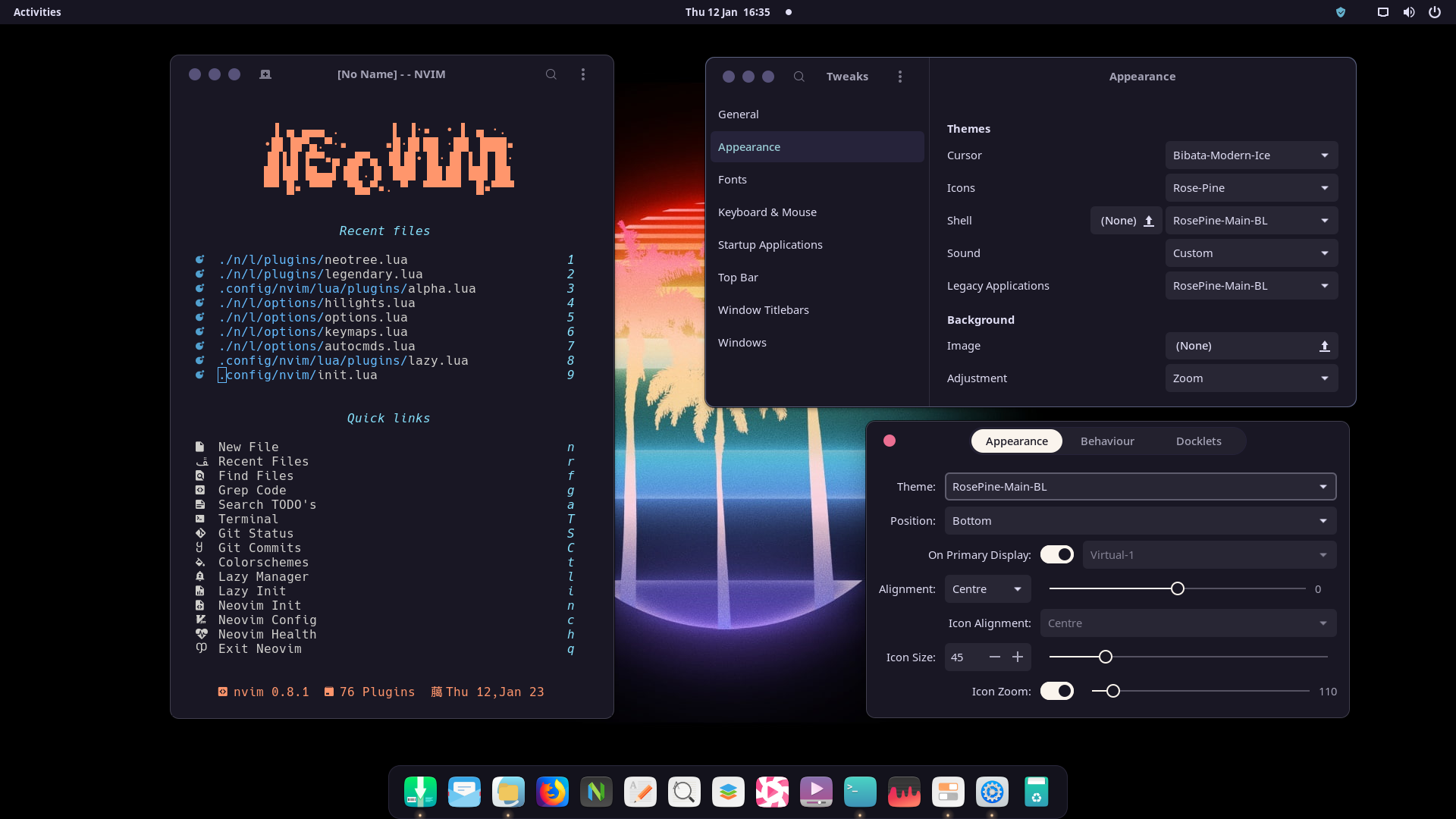1456x819 pixels.
Task: Open the Legacy Applications theme dropdown
Action: click(x=1251, y=286)
